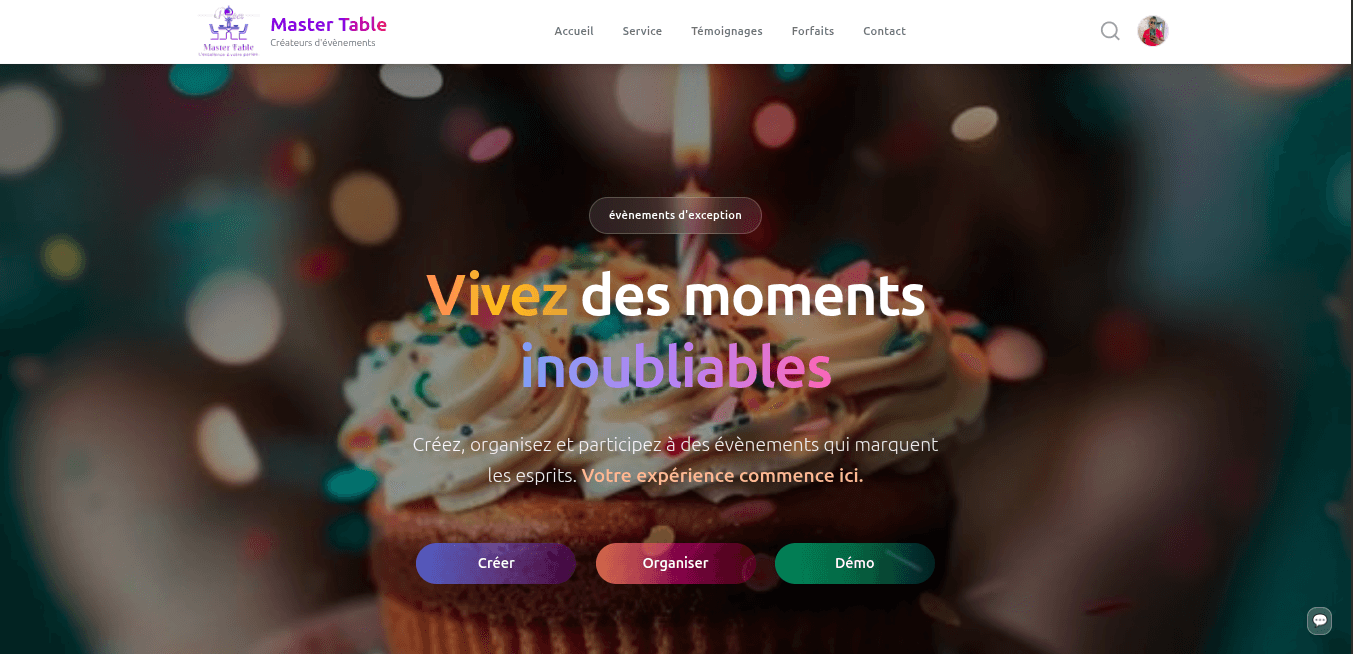Click the white "des moments" heading text

(x=753, y=294)
